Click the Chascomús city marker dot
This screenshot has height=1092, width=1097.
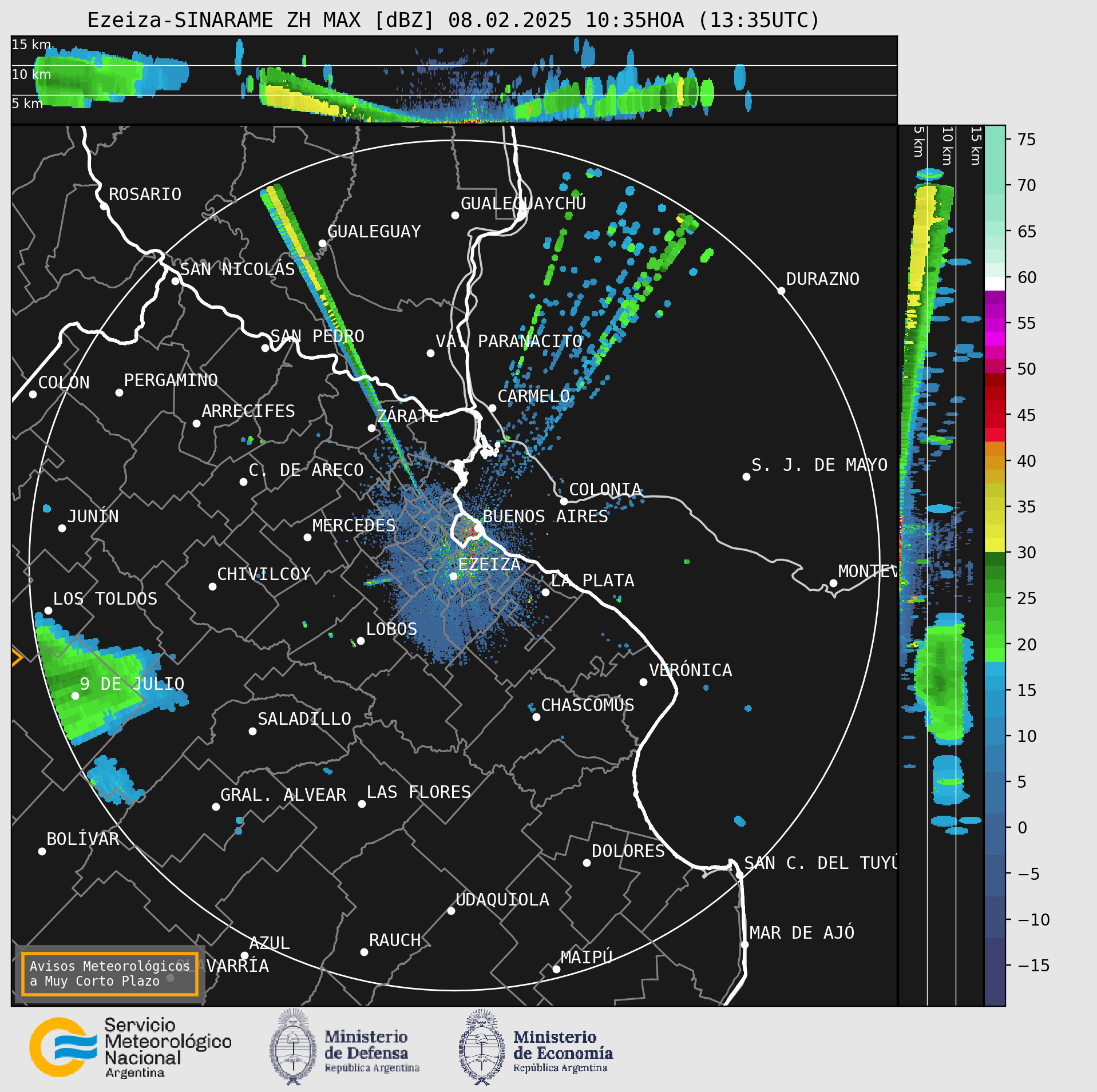(536, 717)
